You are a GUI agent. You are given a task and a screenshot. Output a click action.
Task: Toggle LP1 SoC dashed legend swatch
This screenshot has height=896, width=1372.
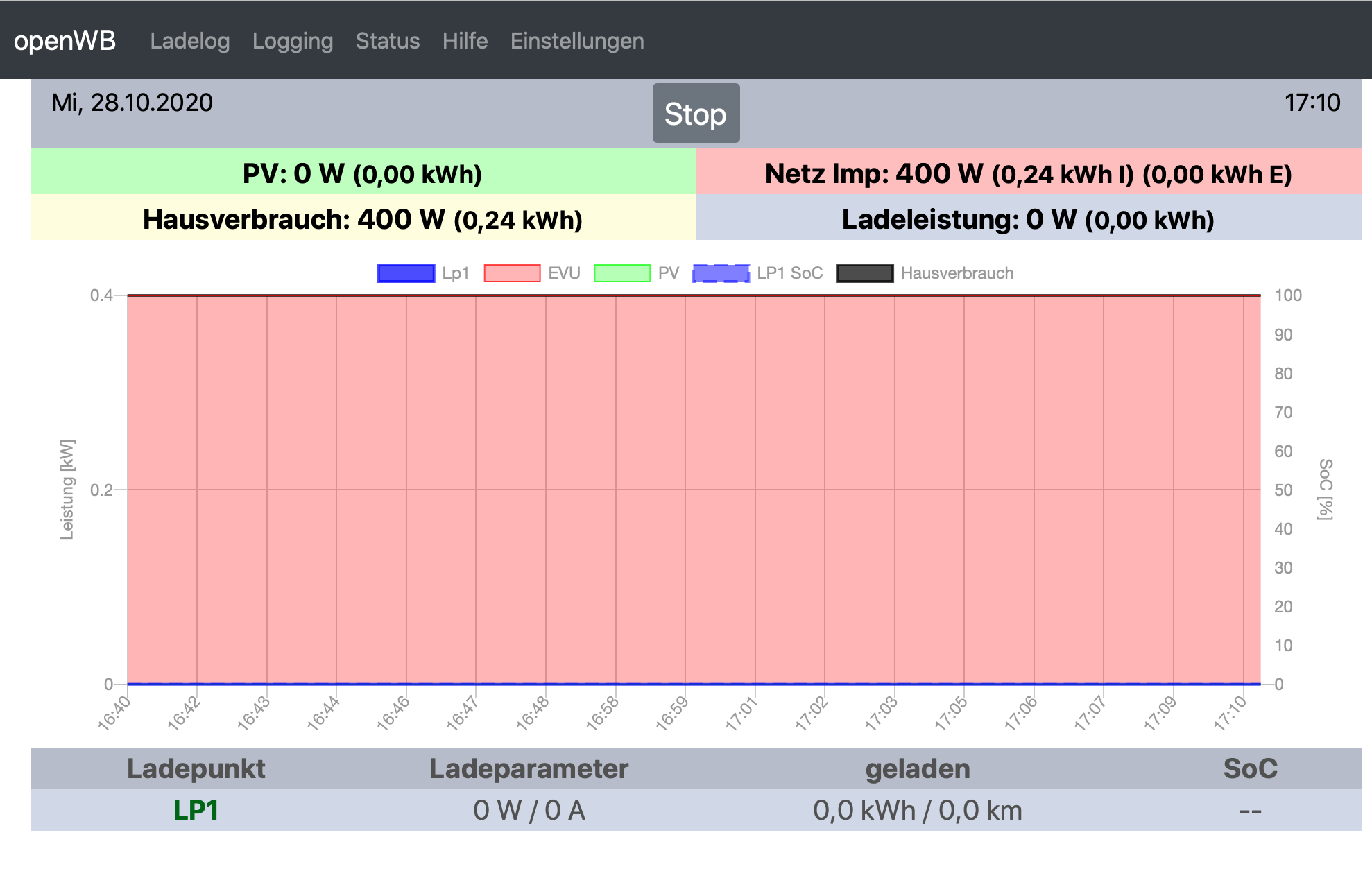[x=721, y=273]
